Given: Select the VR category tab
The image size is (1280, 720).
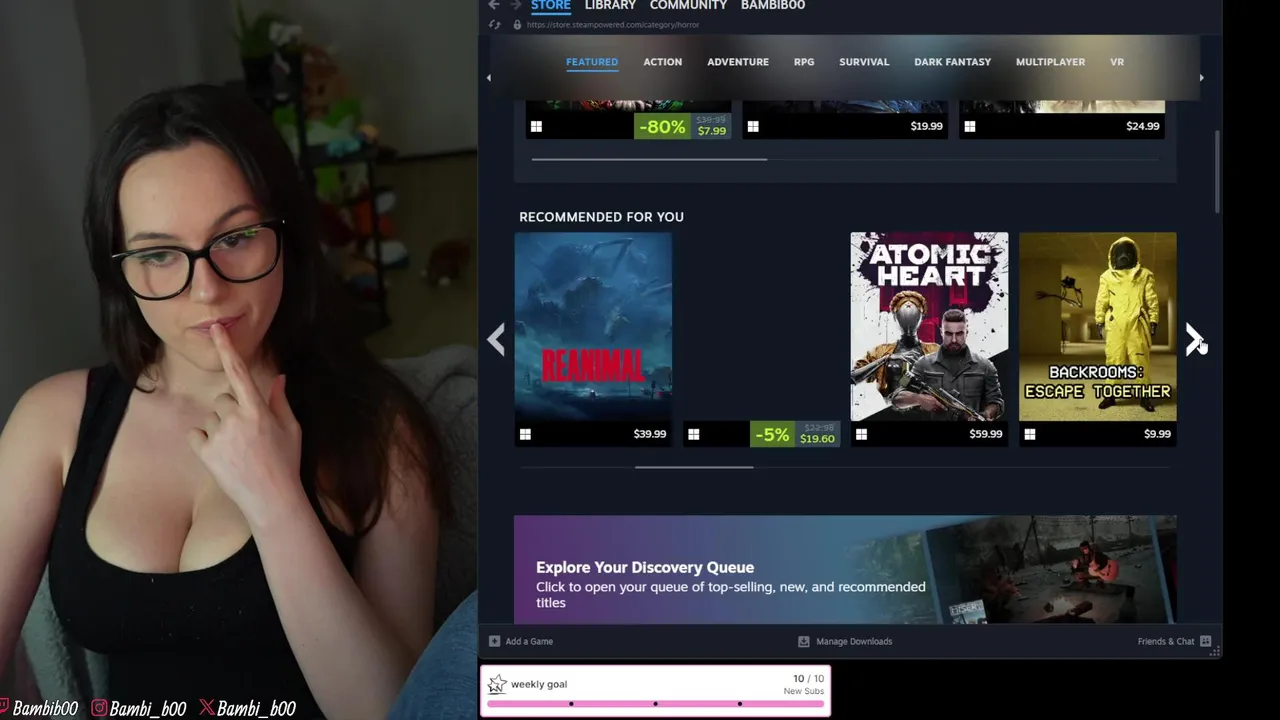Looking at the screenshot, I should (x=1117, y=62).
